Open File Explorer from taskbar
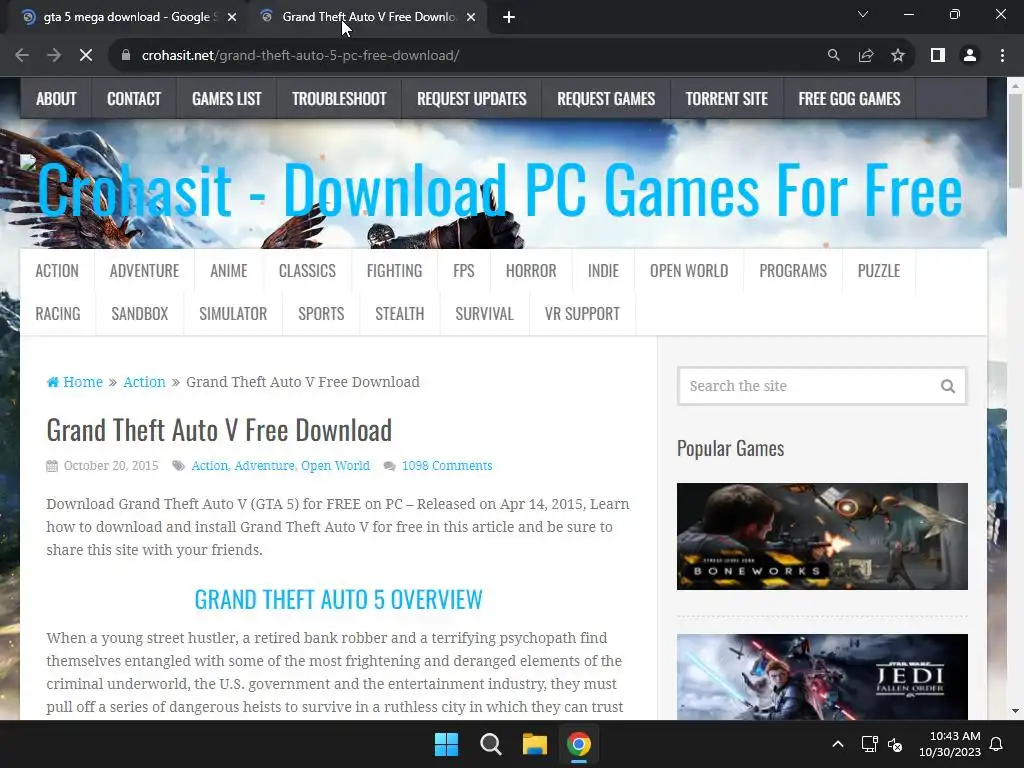This screenshot has height=768, width=1024. tap(534, 744)
